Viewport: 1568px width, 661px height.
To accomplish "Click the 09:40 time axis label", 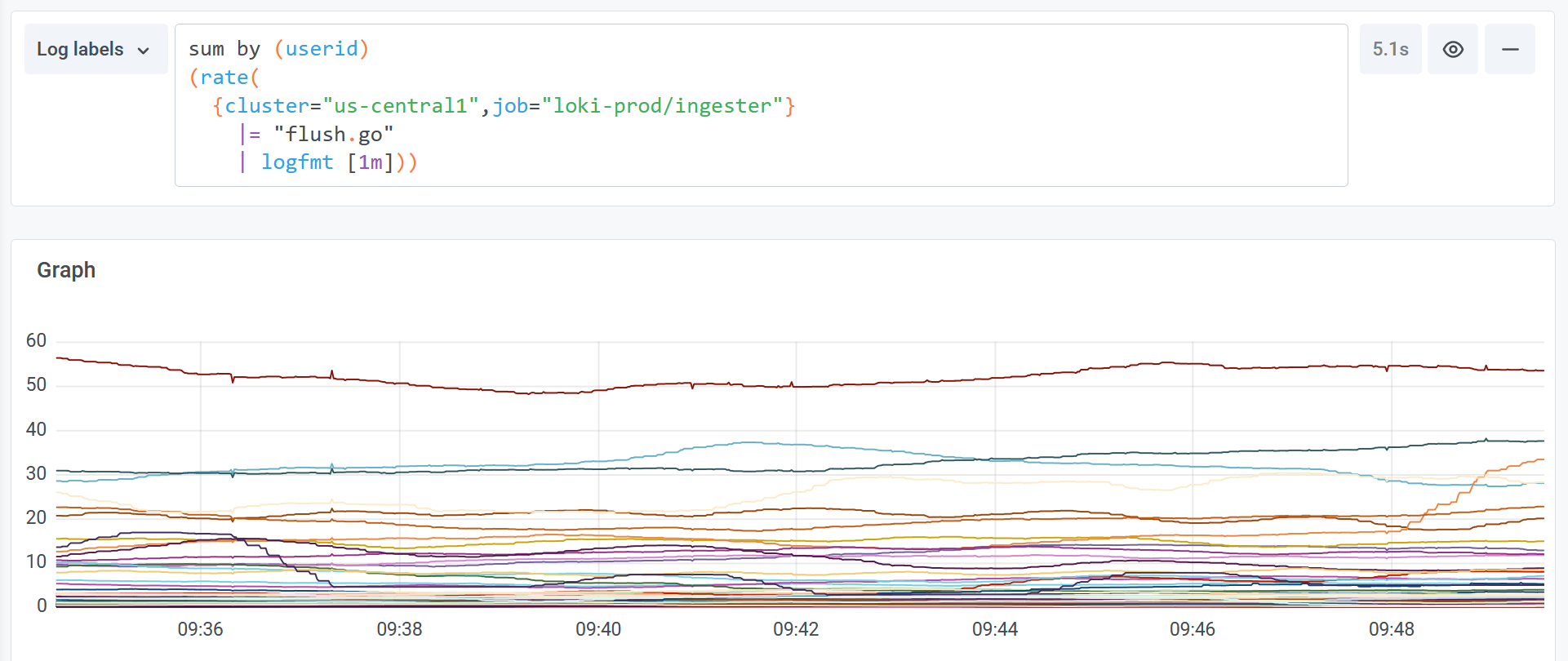I will 598,629.
